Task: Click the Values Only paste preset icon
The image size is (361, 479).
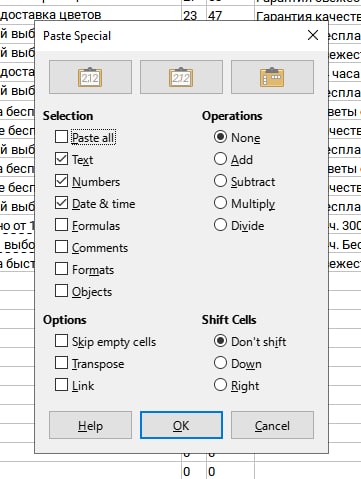Action: (90, 77)
